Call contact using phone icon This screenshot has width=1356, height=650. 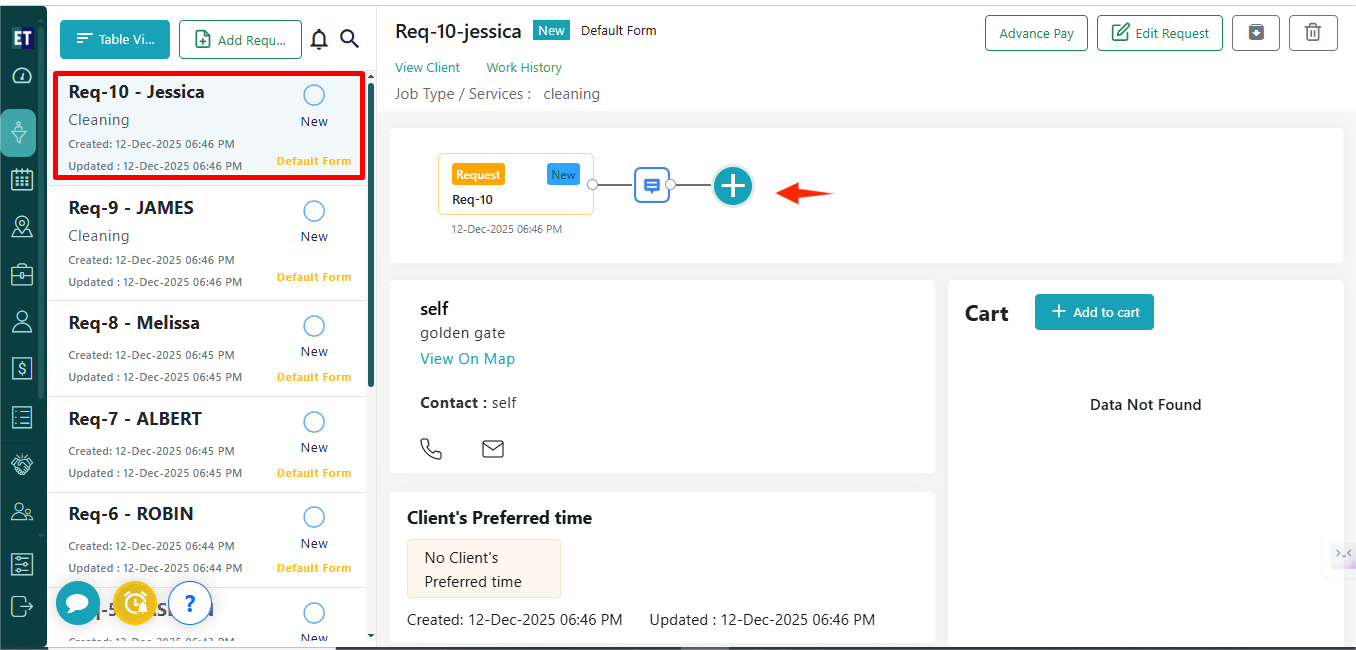click(431, 449)
